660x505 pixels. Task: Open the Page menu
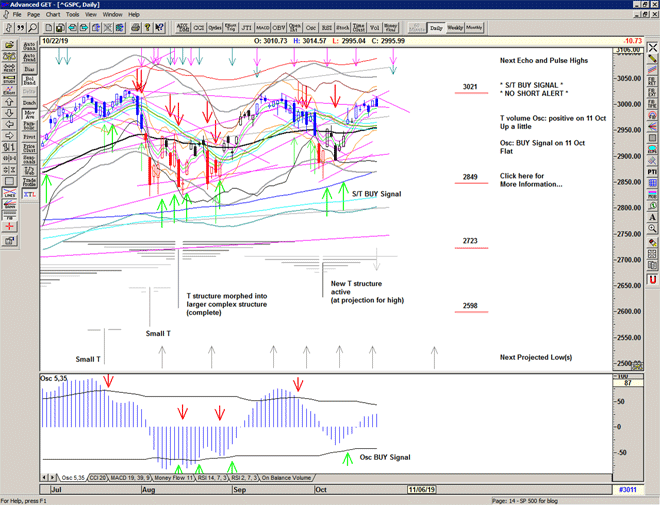tap(34, 14)
